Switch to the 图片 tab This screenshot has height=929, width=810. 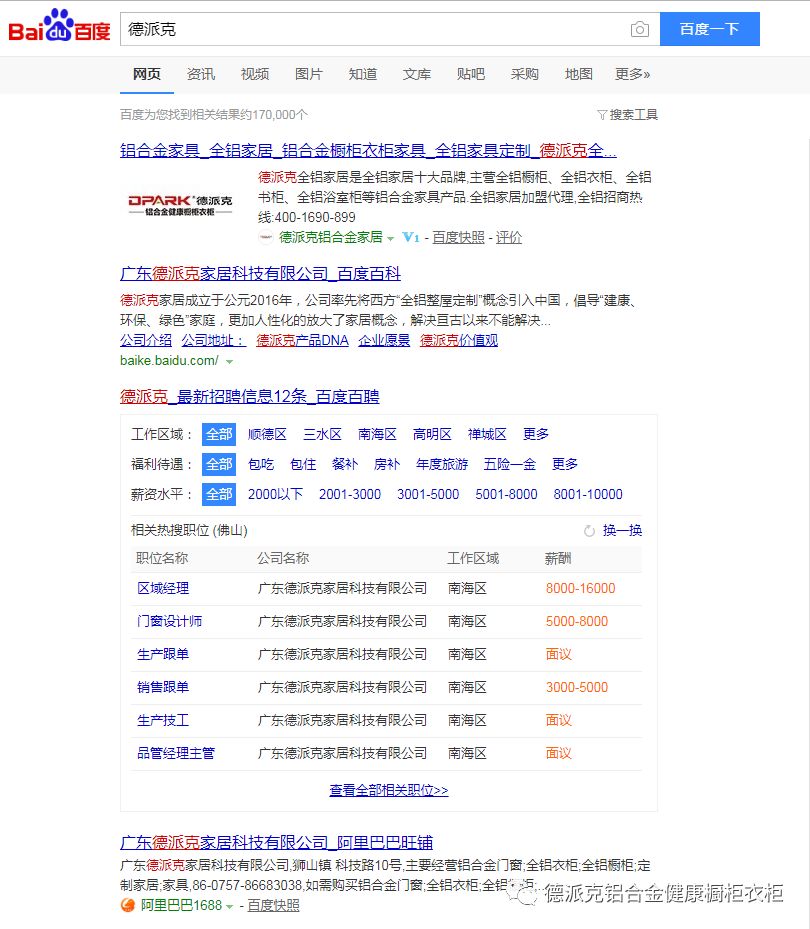(309, 74)
